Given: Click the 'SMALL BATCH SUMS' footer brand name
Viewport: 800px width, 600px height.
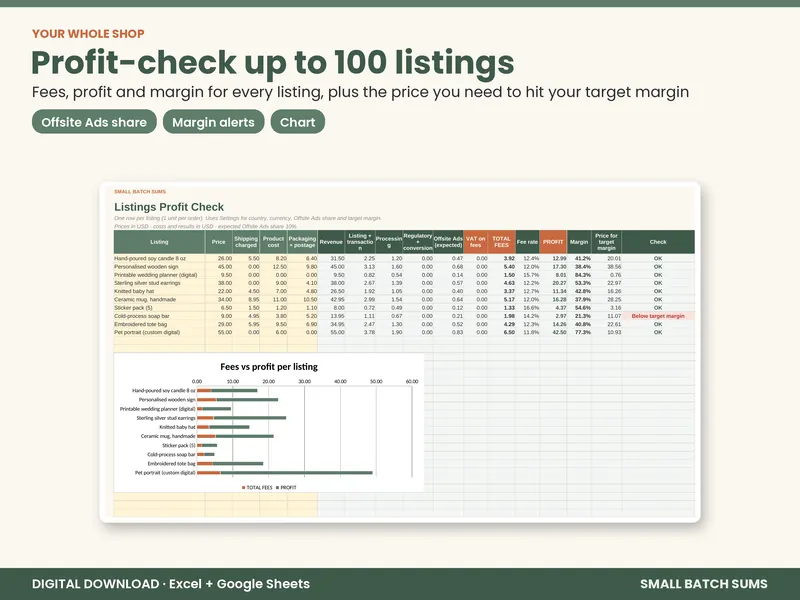Looking at the screenshot, I should 704,584.
